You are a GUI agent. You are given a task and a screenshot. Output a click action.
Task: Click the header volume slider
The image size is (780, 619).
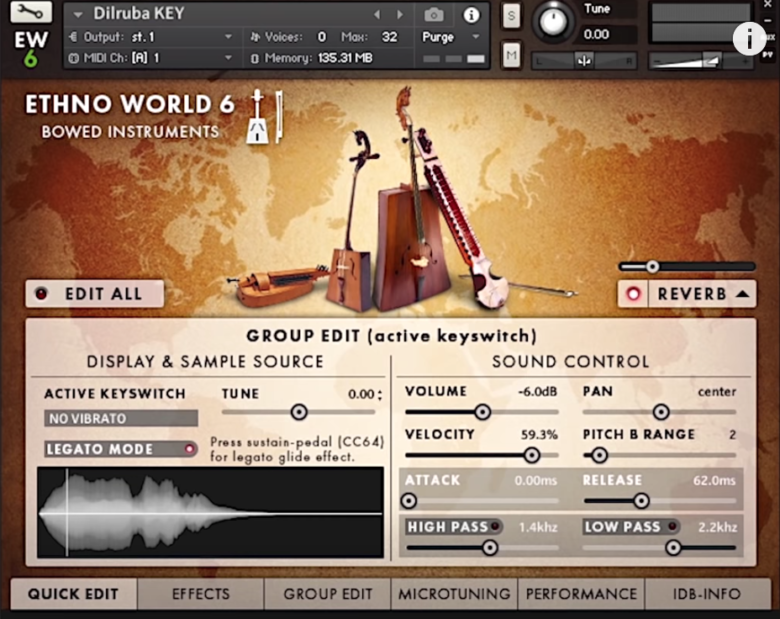click(x=701, y=61)
